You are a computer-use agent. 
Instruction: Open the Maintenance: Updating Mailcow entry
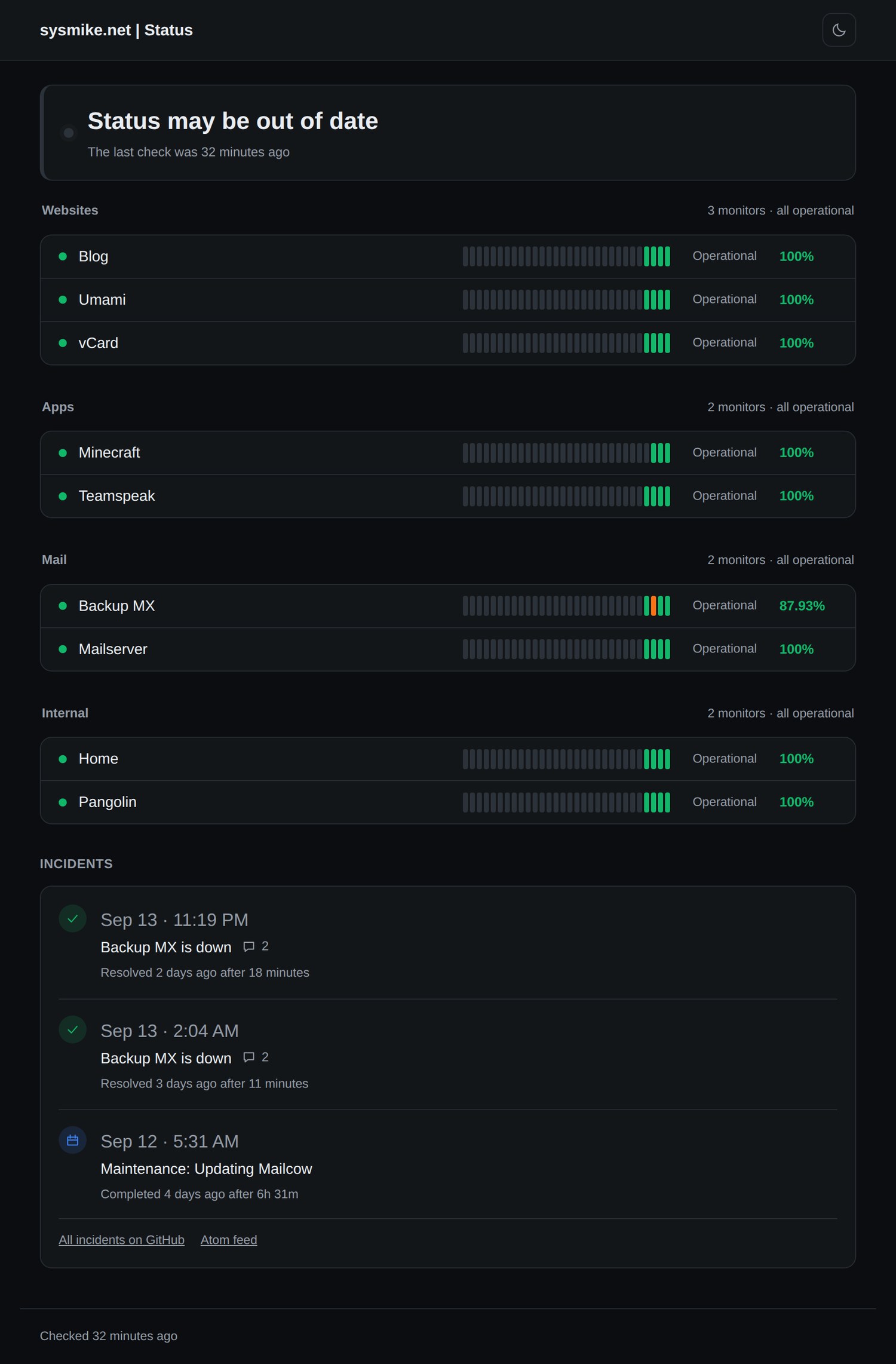pyautogui.click(x=206, y=1169)
